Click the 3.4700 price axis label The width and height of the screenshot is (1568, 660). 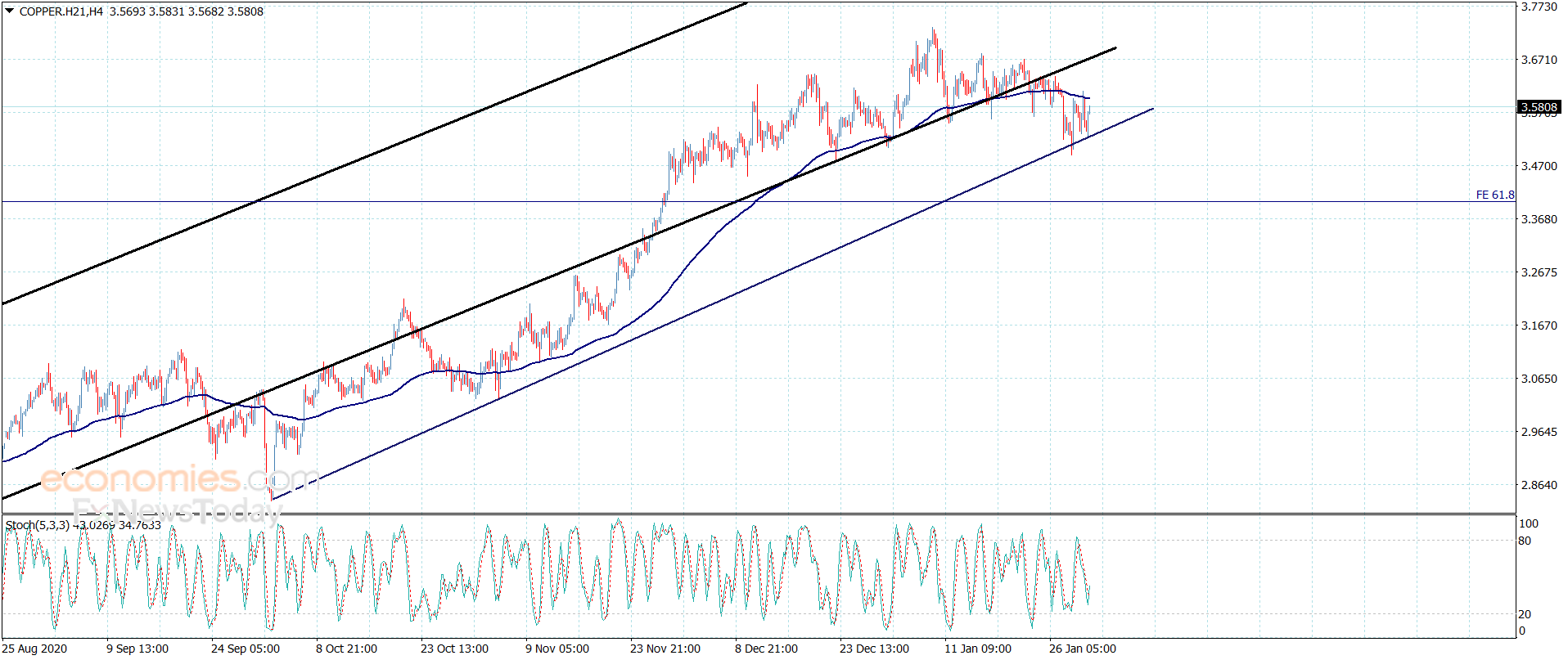(x=1539, y=166)
